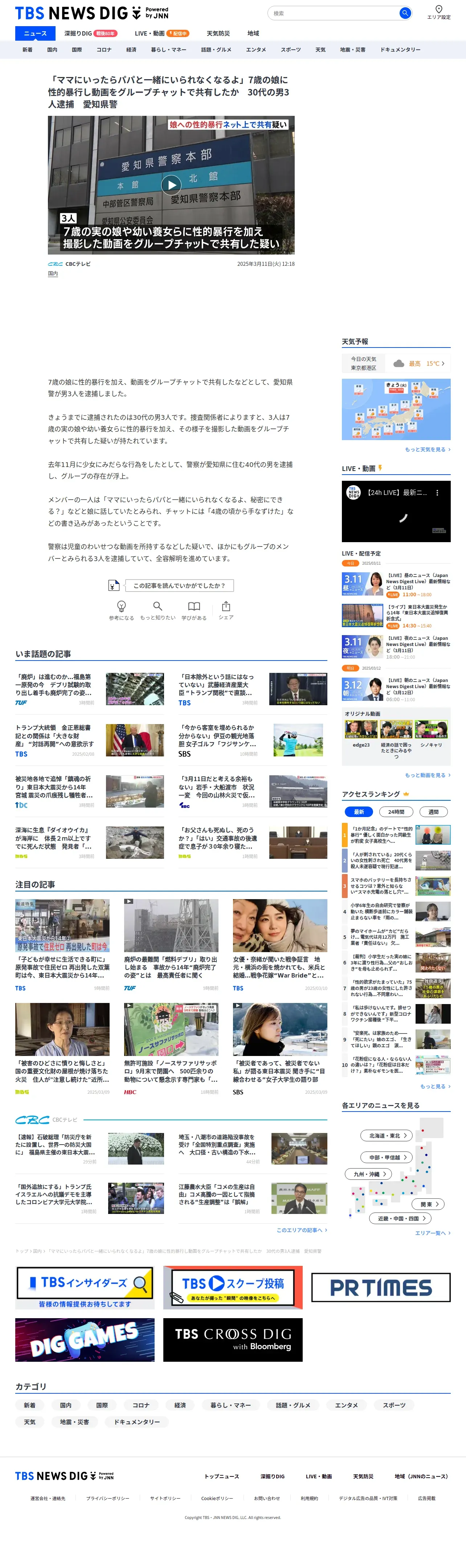Viewport: 466px width, 1568px height.
Task: Select the 24時間 ranking filter
Action: click(396, 812)
